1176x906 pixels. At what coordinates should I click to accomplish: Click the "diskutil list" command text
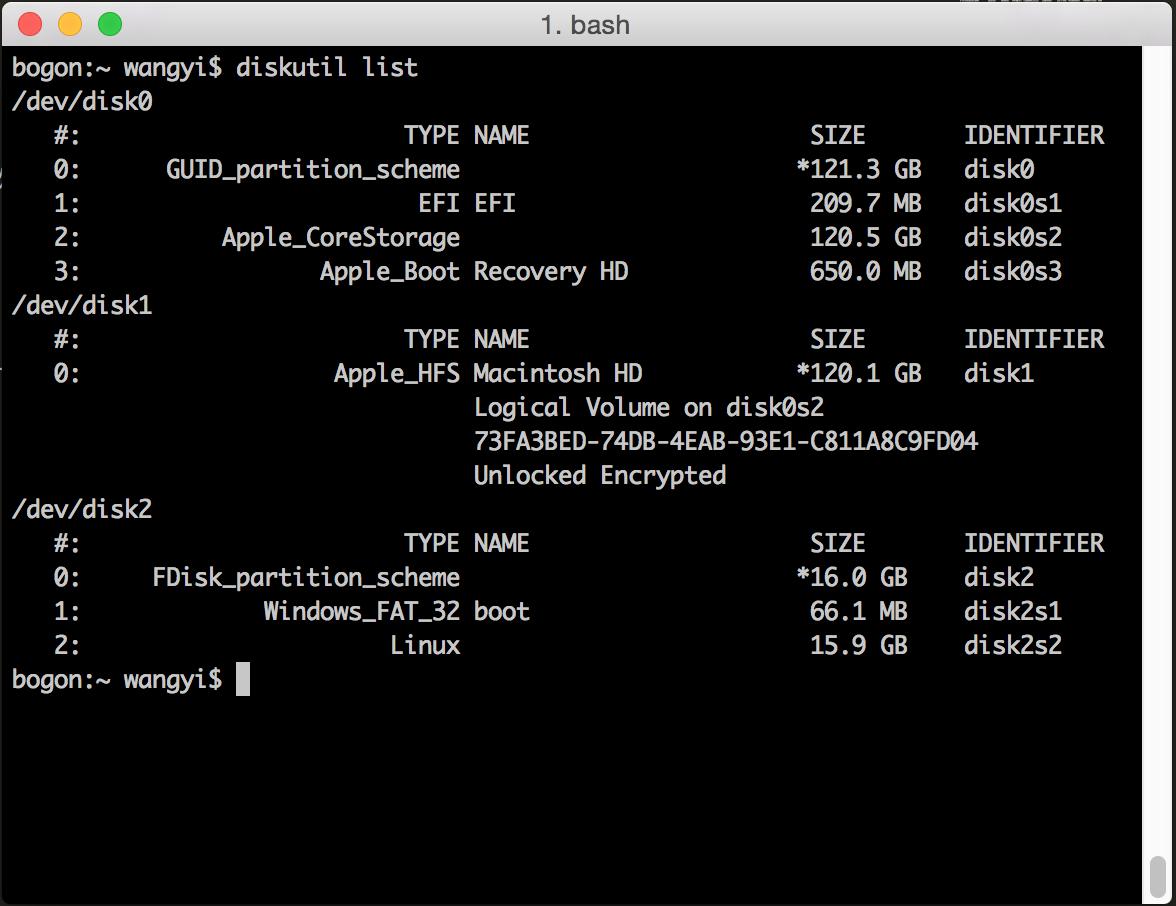click(326, 68)
